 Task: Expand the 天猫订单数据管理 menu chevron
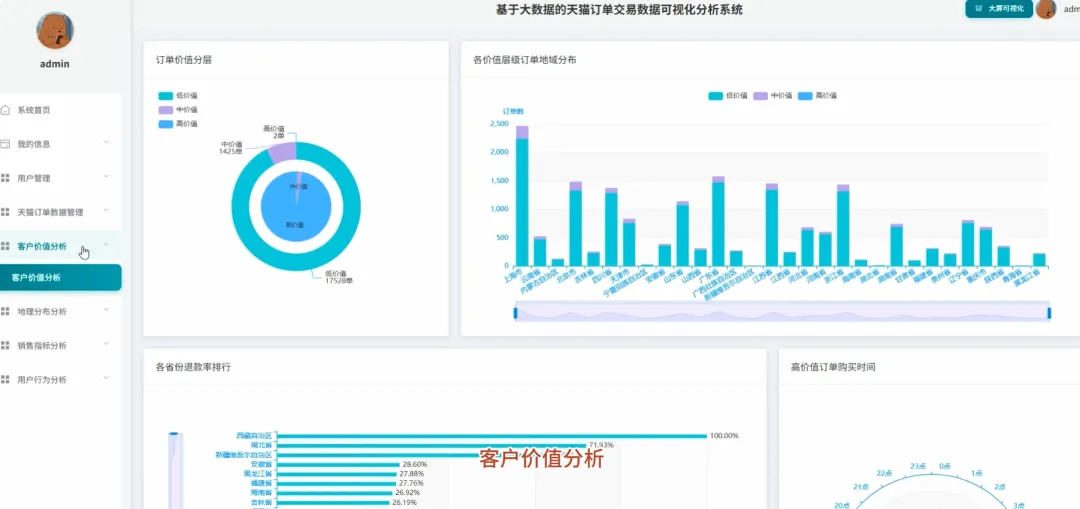coord(106,210)
